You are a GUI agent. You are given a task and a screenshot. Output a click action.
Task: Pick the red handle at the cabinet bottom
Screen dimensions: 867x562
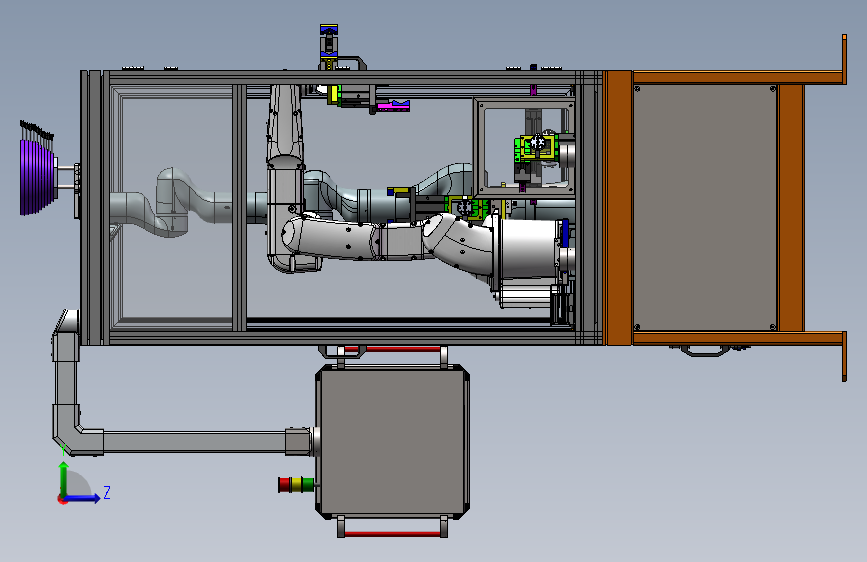pos(393,534)
